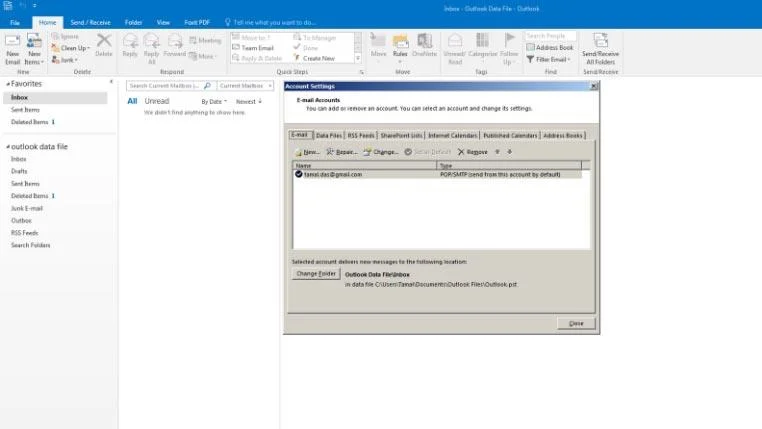The height and width of the screenshot is (429, 762).
Task: Click the Ignore conversation button
Action: (x=65, y=36)
